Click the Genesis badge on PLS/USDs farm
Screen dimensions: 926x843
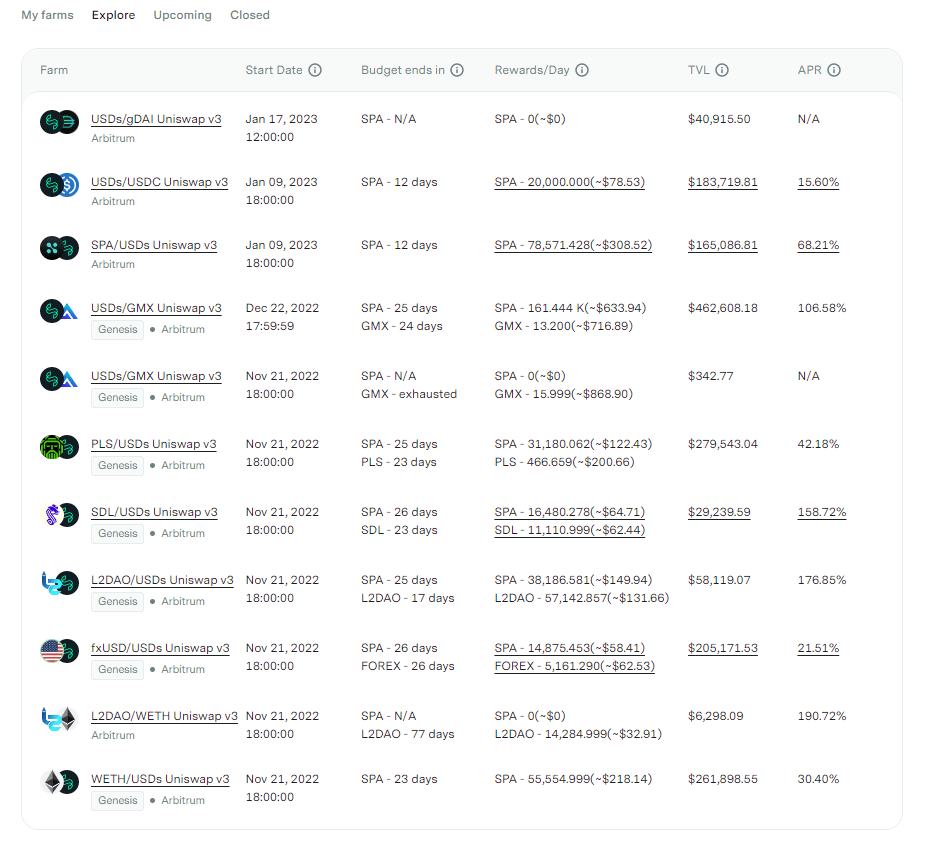(x=118, y=466)
